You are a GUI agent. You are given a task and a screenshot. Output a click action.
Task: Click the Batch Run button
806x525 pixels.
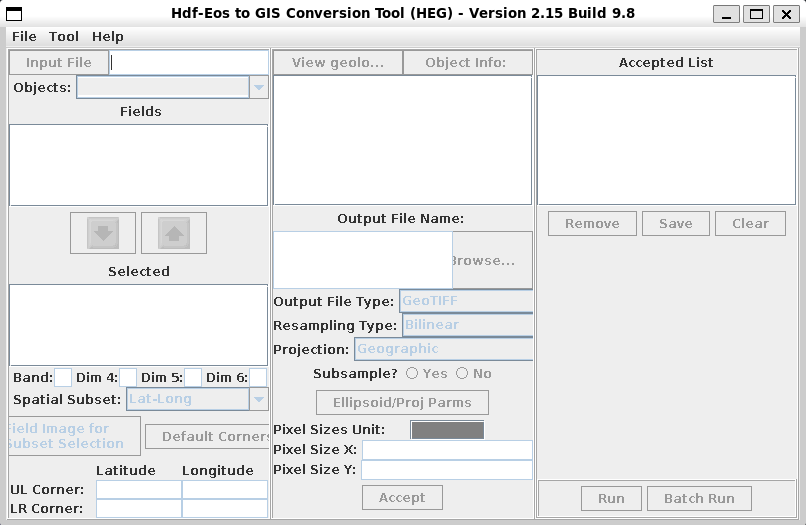tap(699, 498)
